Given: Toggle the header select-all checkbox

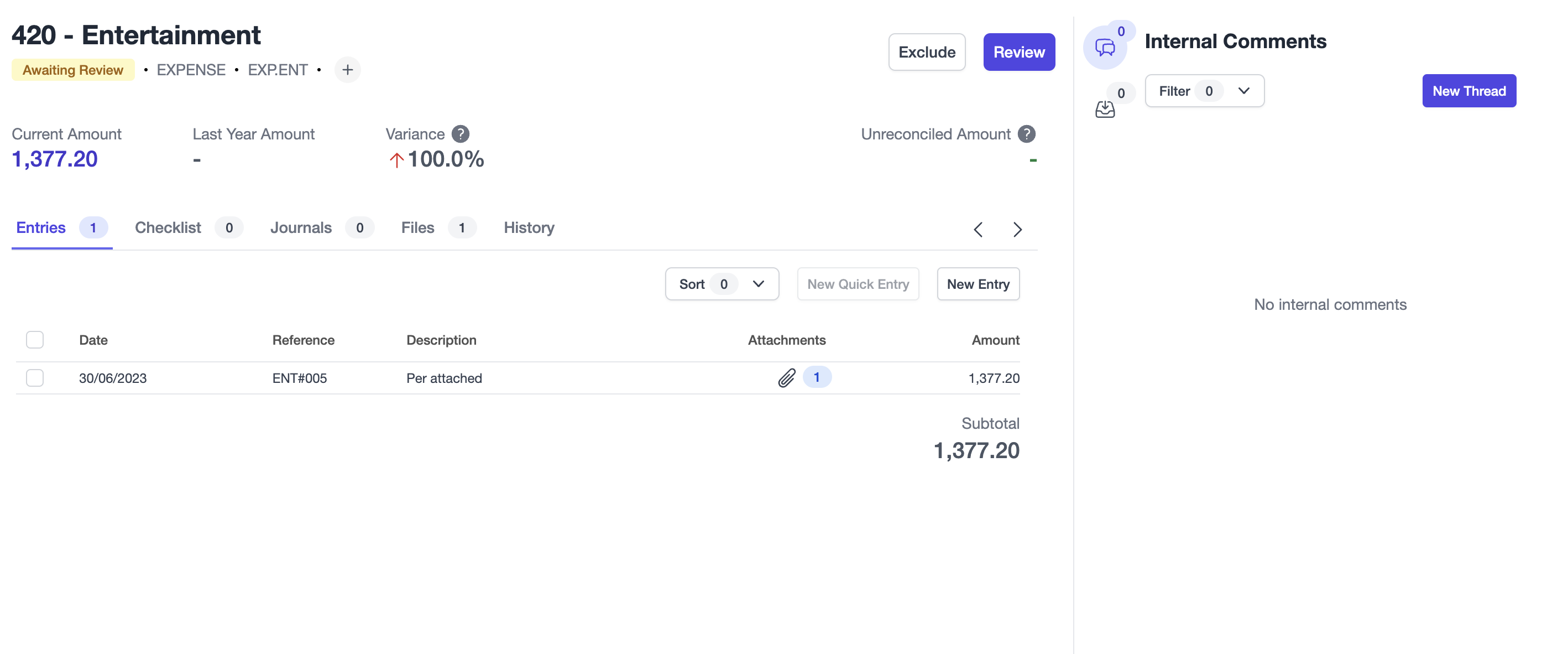Looking at the screenshot, I should pos(34,339).
